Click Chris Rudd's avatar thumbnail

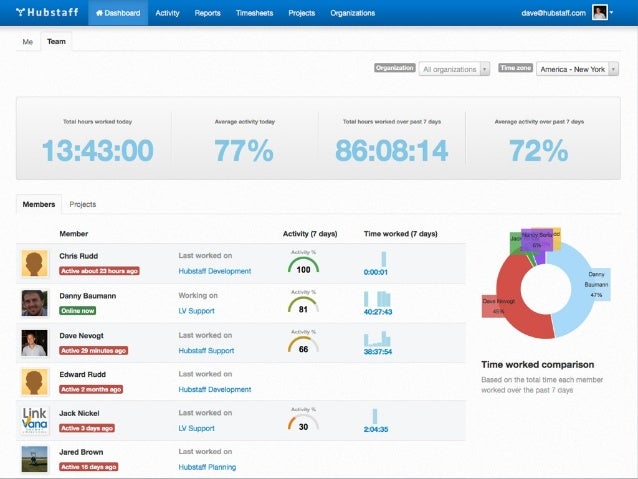(x=34, y=264)
